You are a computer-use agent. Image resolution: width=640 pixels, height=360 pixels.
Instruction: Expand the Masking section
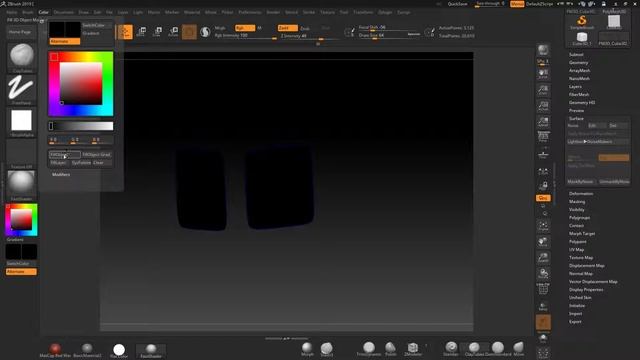577,202
